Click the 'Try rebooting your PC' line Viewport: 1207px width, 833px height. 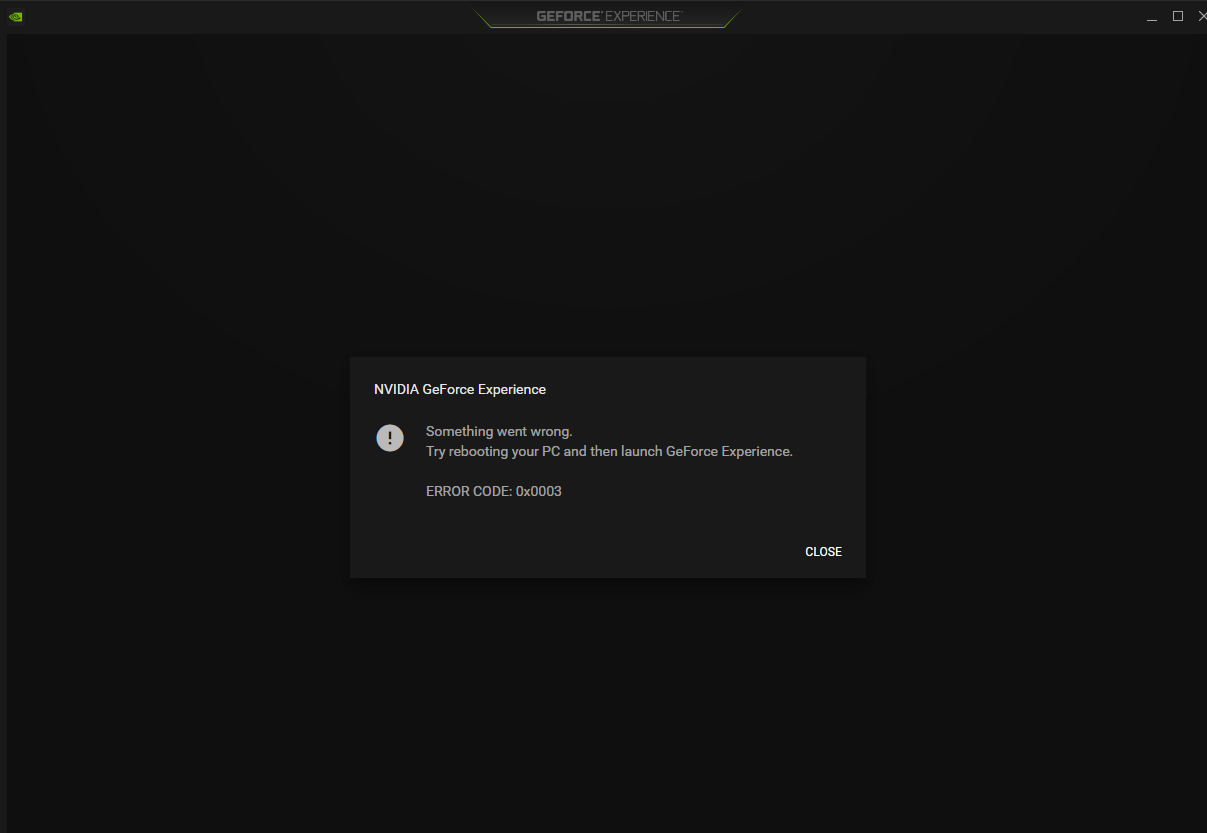click(x=609, y=451)
